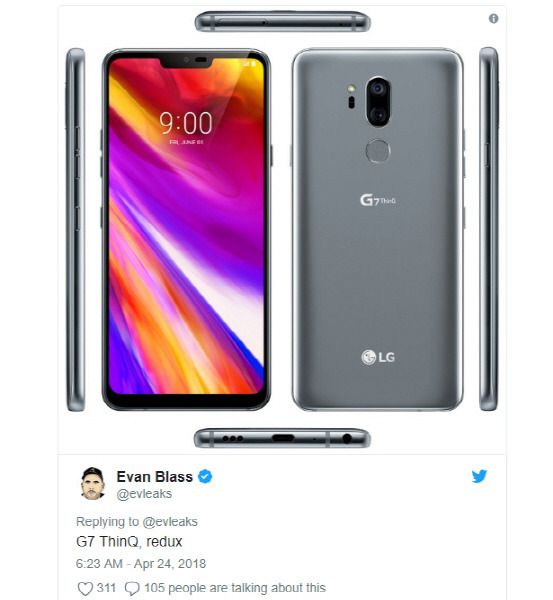553x600 pixels.
Task: Click the LG logo on the phone back
Action: [x=378, y=357]
